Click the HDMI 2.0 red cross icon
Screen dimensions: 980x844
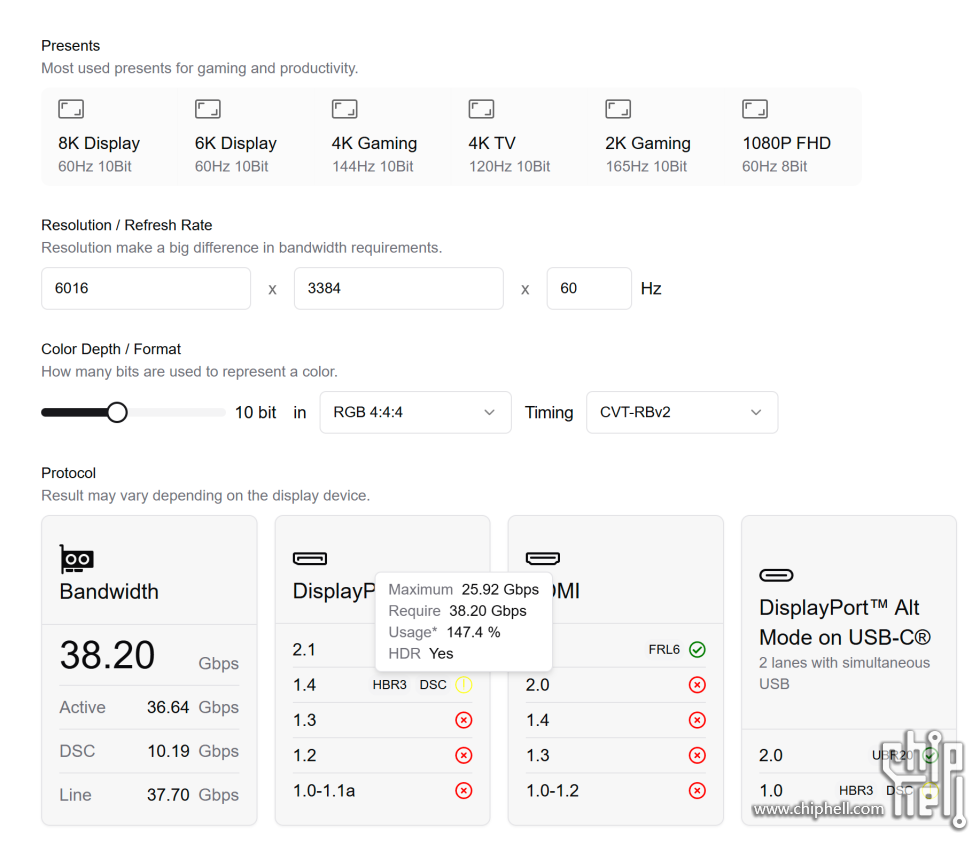pyautogui.click(x=697, y=685)
